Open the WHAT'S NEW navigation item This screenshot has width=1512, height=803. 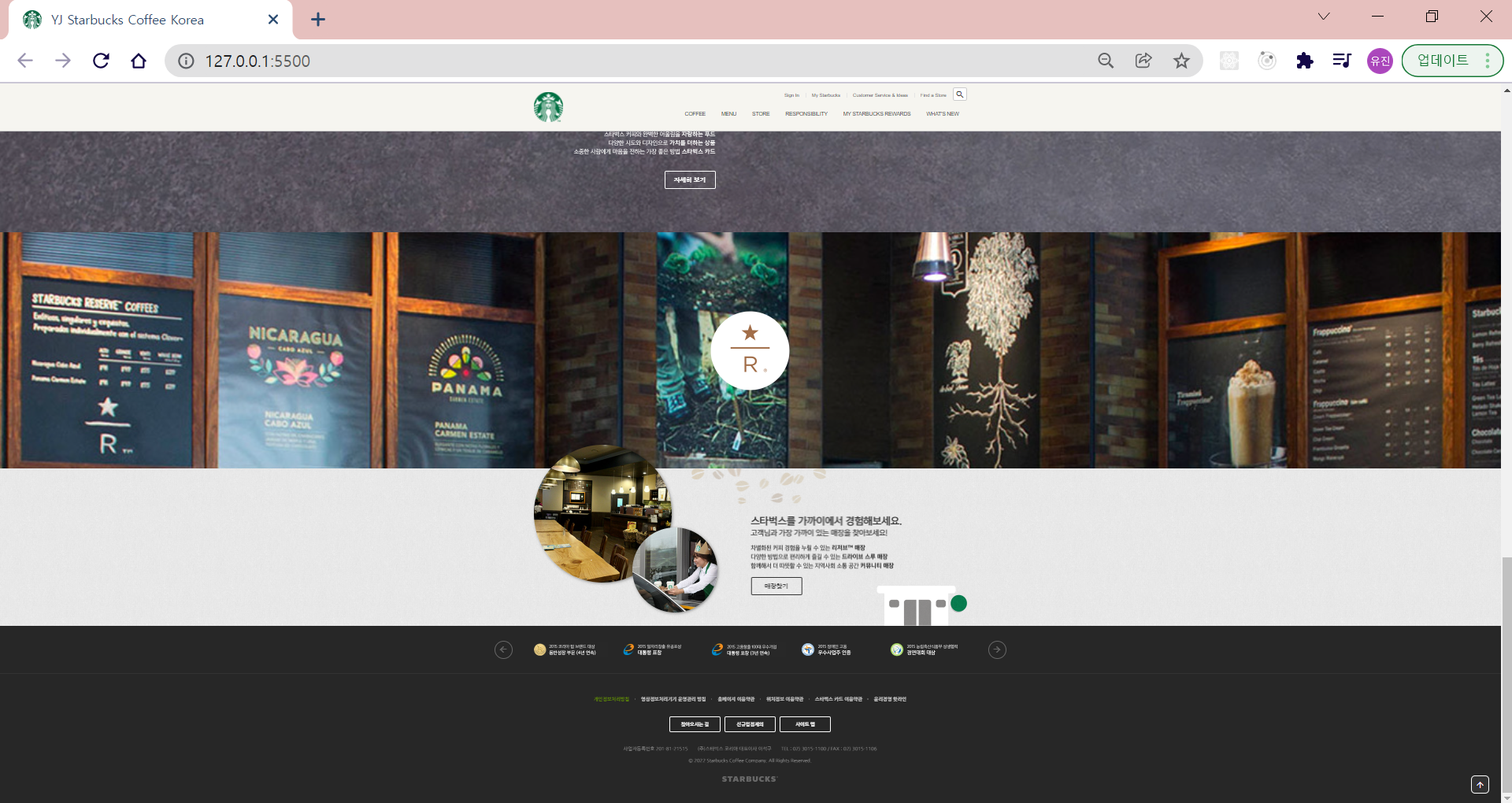[x=943, y=114]
